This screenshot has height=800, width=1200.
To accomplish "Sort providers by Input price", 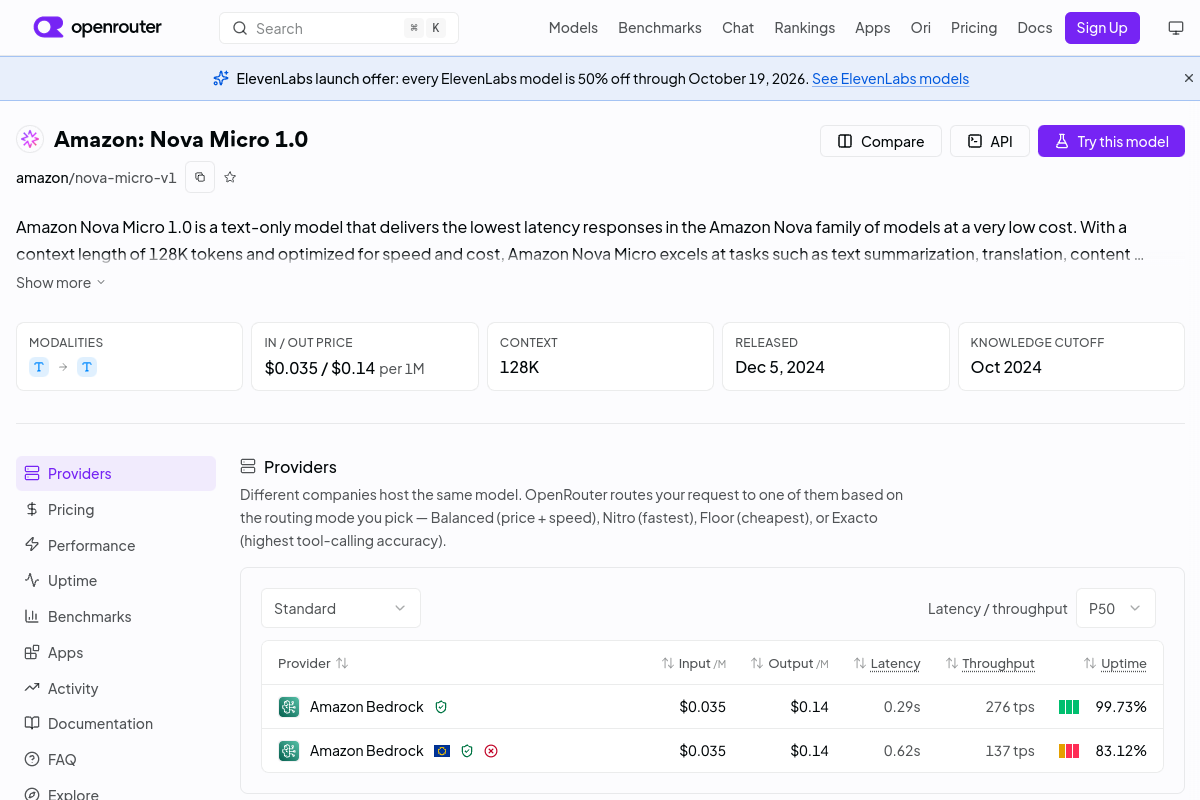I will click(694, 663).
